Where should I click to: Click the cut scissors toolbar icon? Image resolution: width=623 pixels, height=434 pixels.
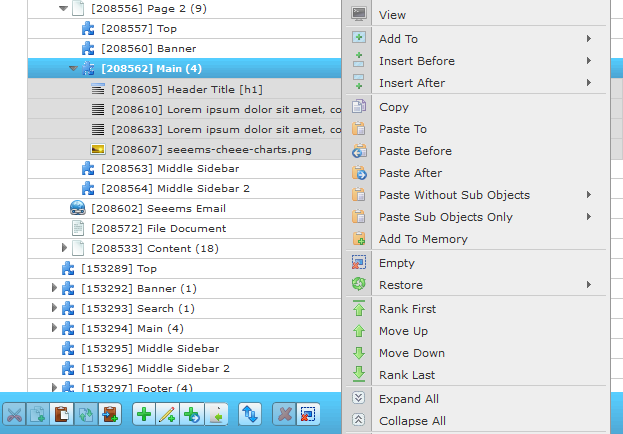point(14,415)
